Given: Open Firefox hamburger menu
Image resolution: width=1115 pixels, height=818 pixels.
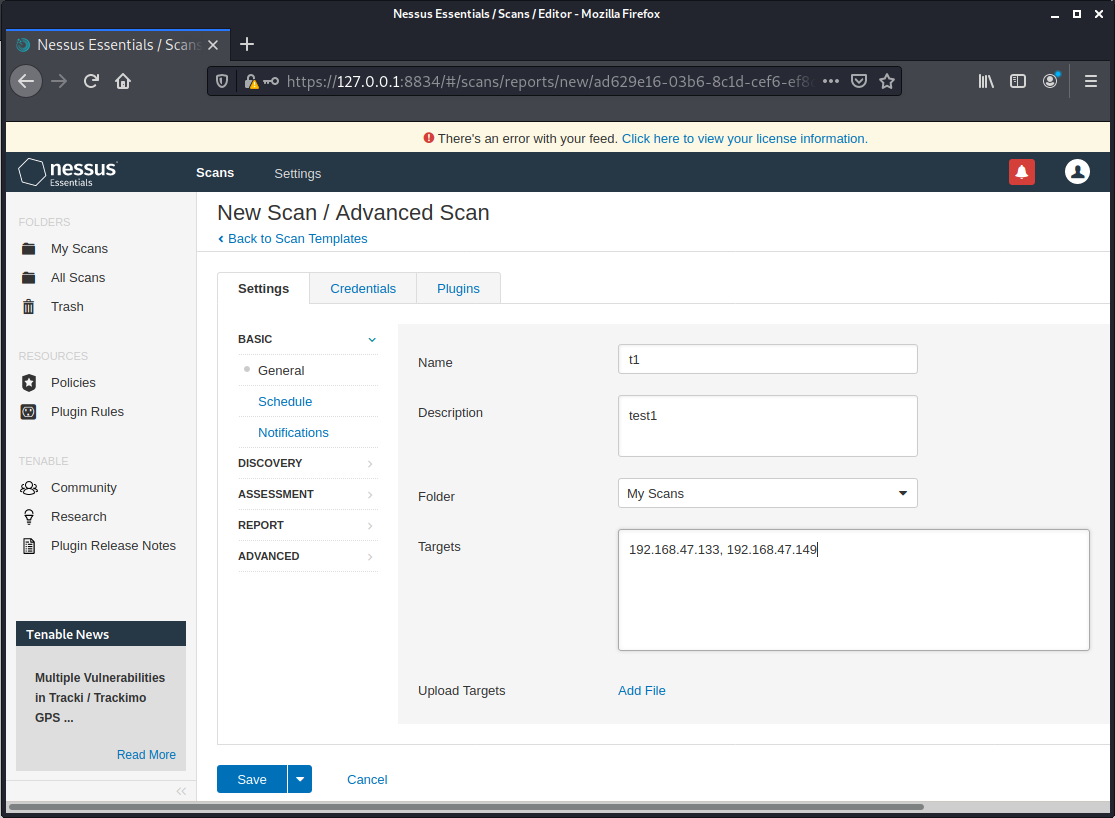Looking at the screenshot, I should pyautogui.click(x=1090, y=81).
